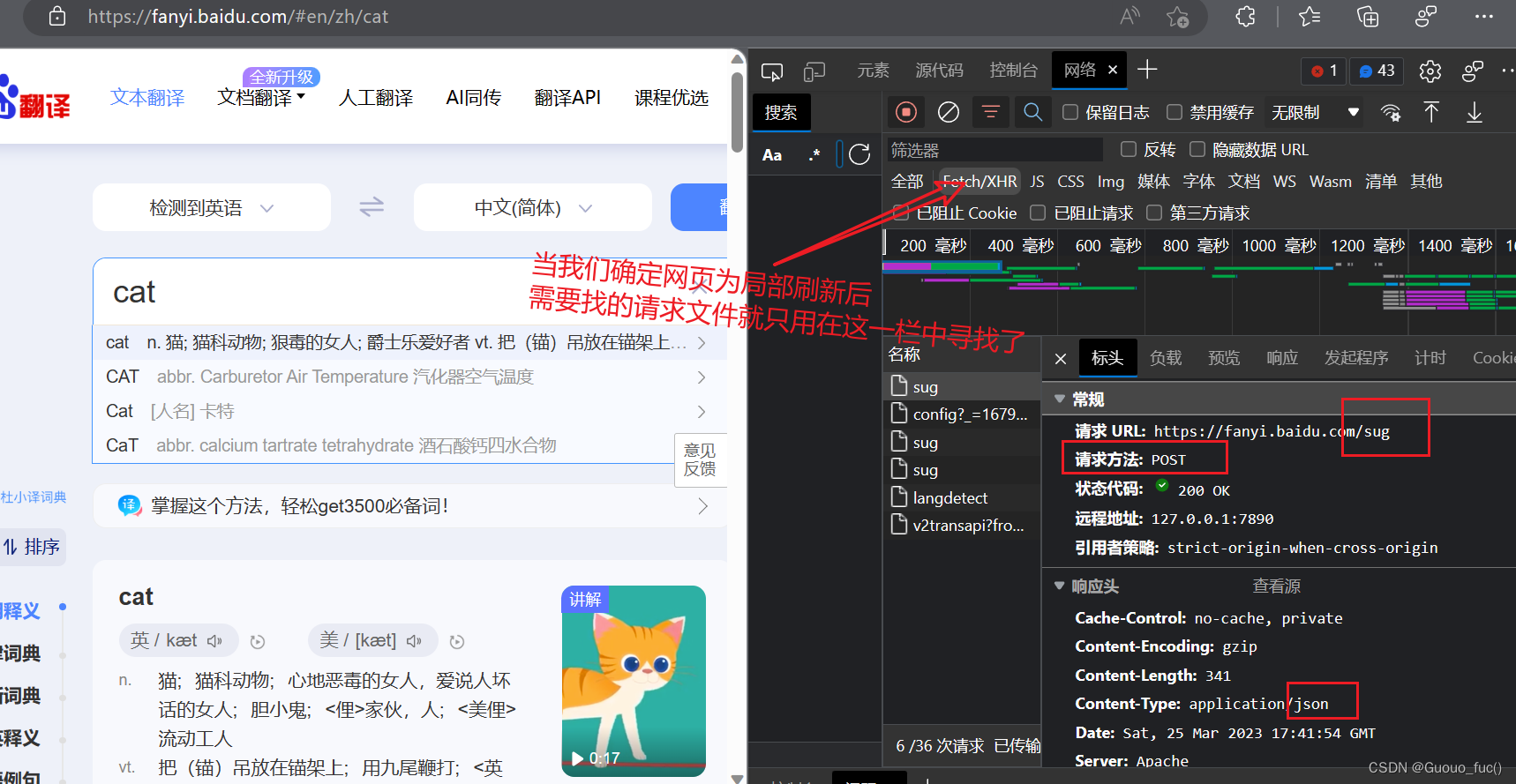Click the 筛选器 filter input field
Viewport: 1516px width, 784px height.
click(x=994, y=150)
